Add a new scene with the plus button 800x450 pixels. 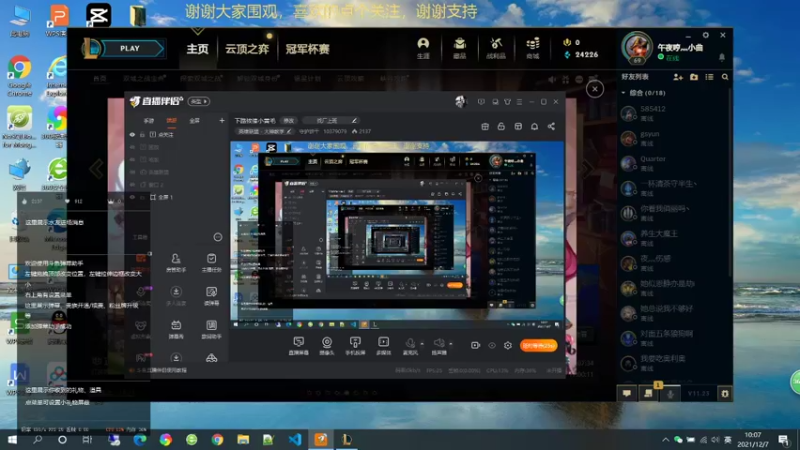221,121
